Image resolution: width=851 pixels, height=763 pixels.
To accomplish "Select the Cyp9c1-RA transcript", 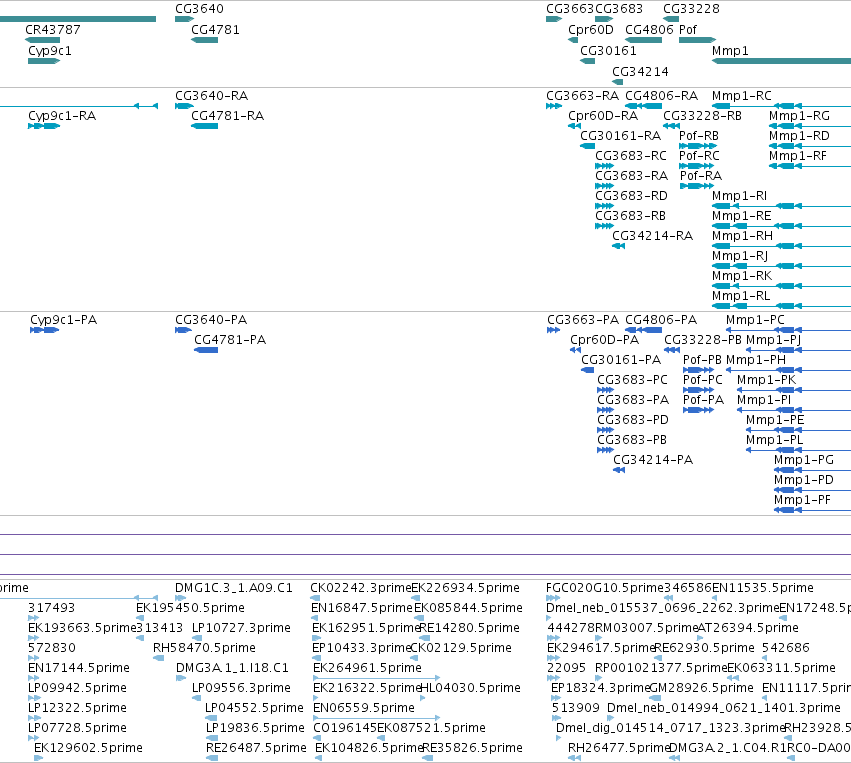I will (44, 126).
